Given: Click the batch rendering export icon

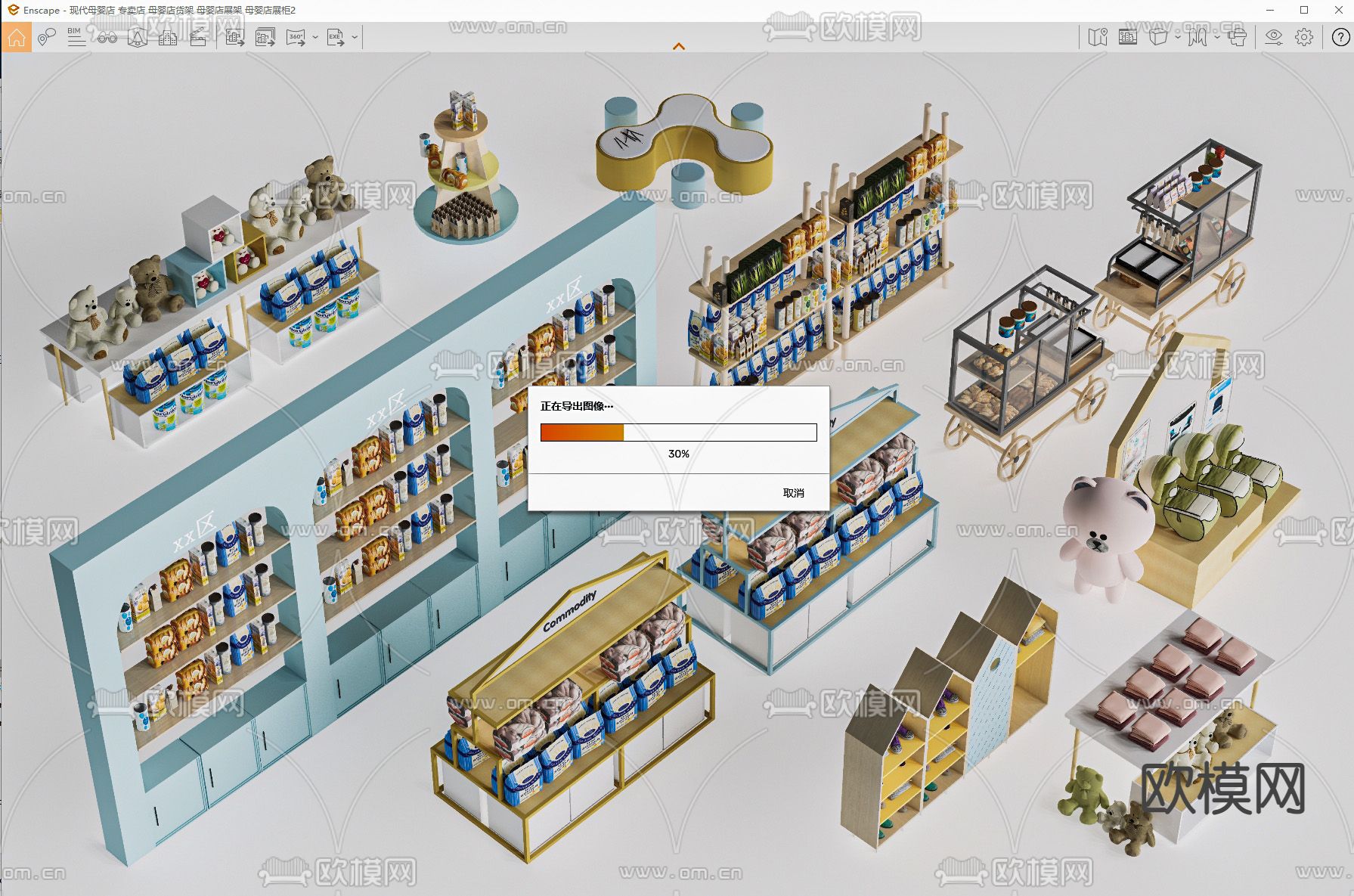Looking at the screenshot, I should [265, 37].
